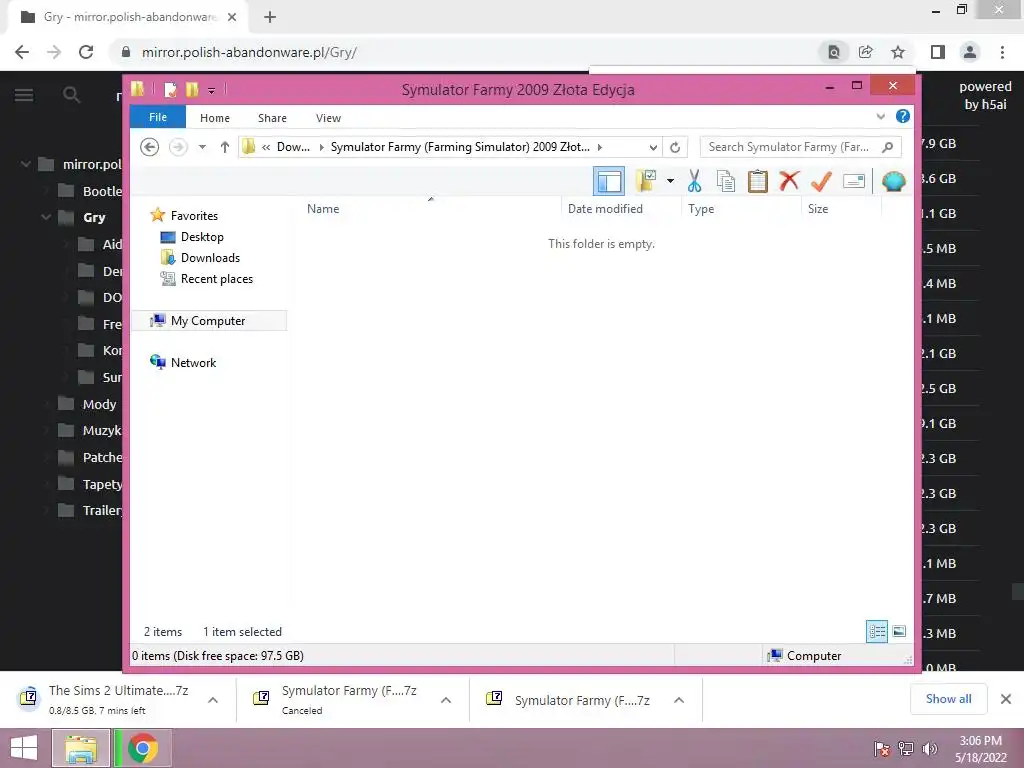Open Quick Access Toolbar customize dropdown
Screen dimensions: 1024x768
pos(212,90)
